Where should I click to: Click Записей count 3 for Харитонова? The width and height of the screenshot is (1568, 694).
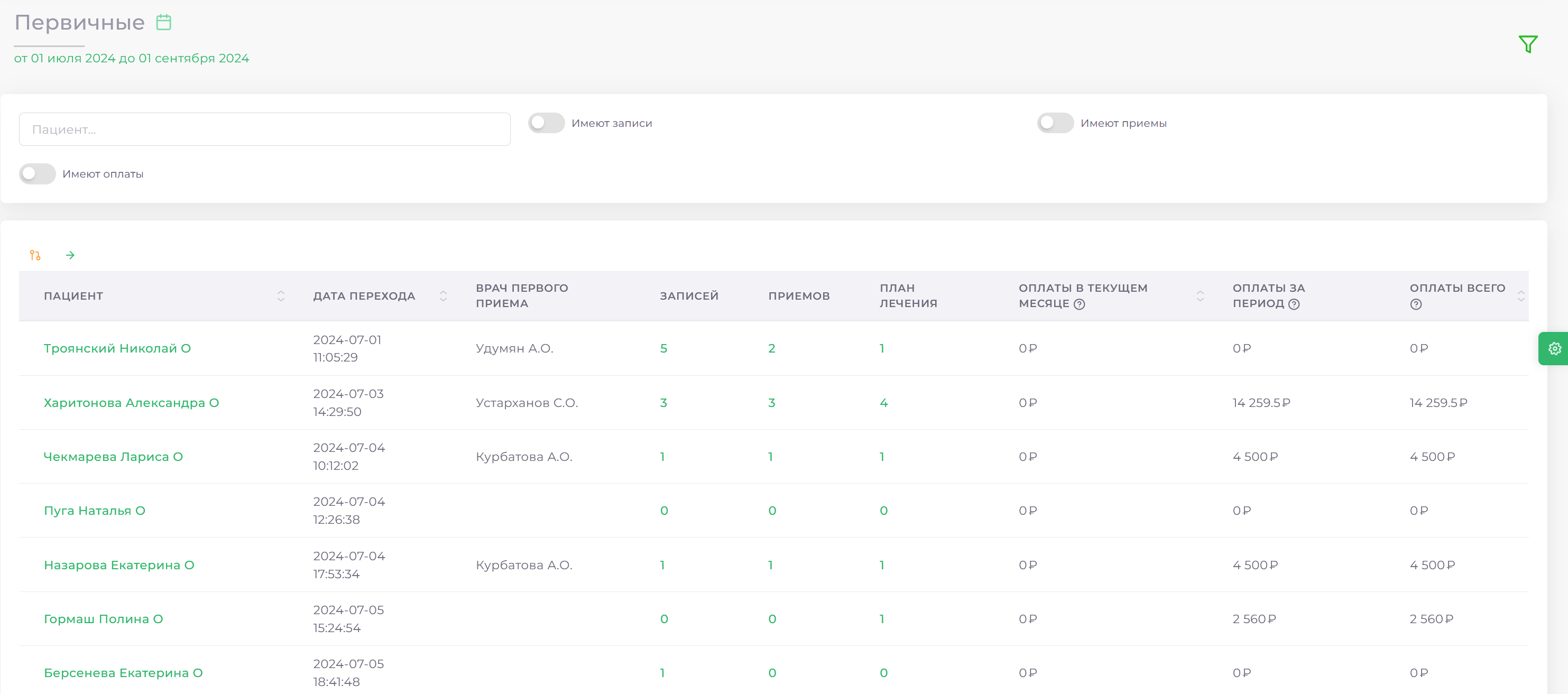tap(663, 402)
